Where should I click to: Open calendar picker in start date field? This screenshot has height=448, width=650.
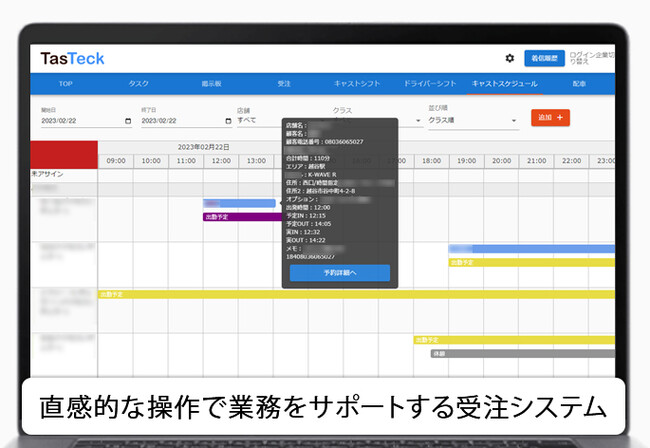[127, 121]
